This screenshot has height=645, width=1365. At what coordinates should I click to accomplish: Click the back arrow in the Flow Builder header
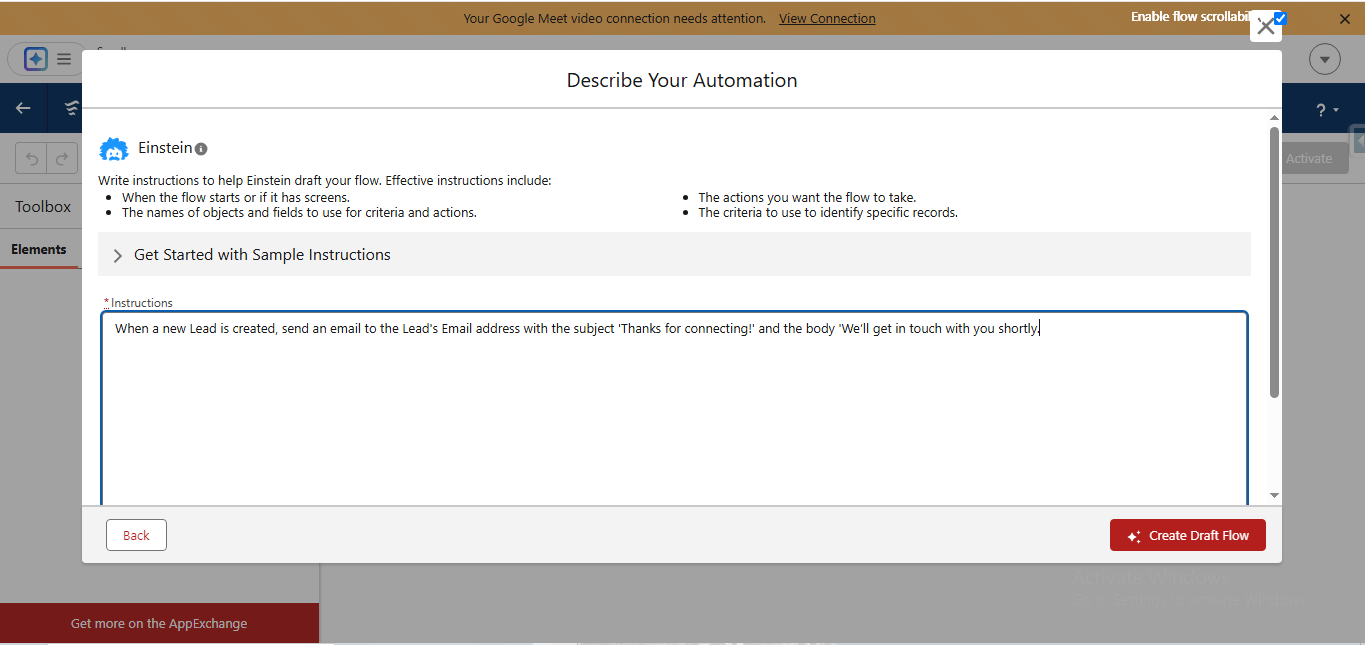23,108
